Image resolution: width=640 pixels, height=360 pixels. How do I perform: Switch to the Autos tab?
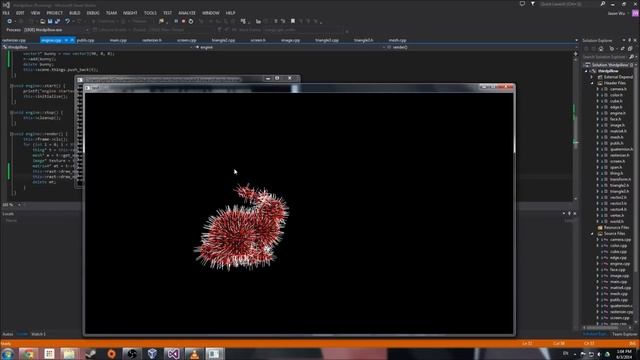tap(7, 334)
